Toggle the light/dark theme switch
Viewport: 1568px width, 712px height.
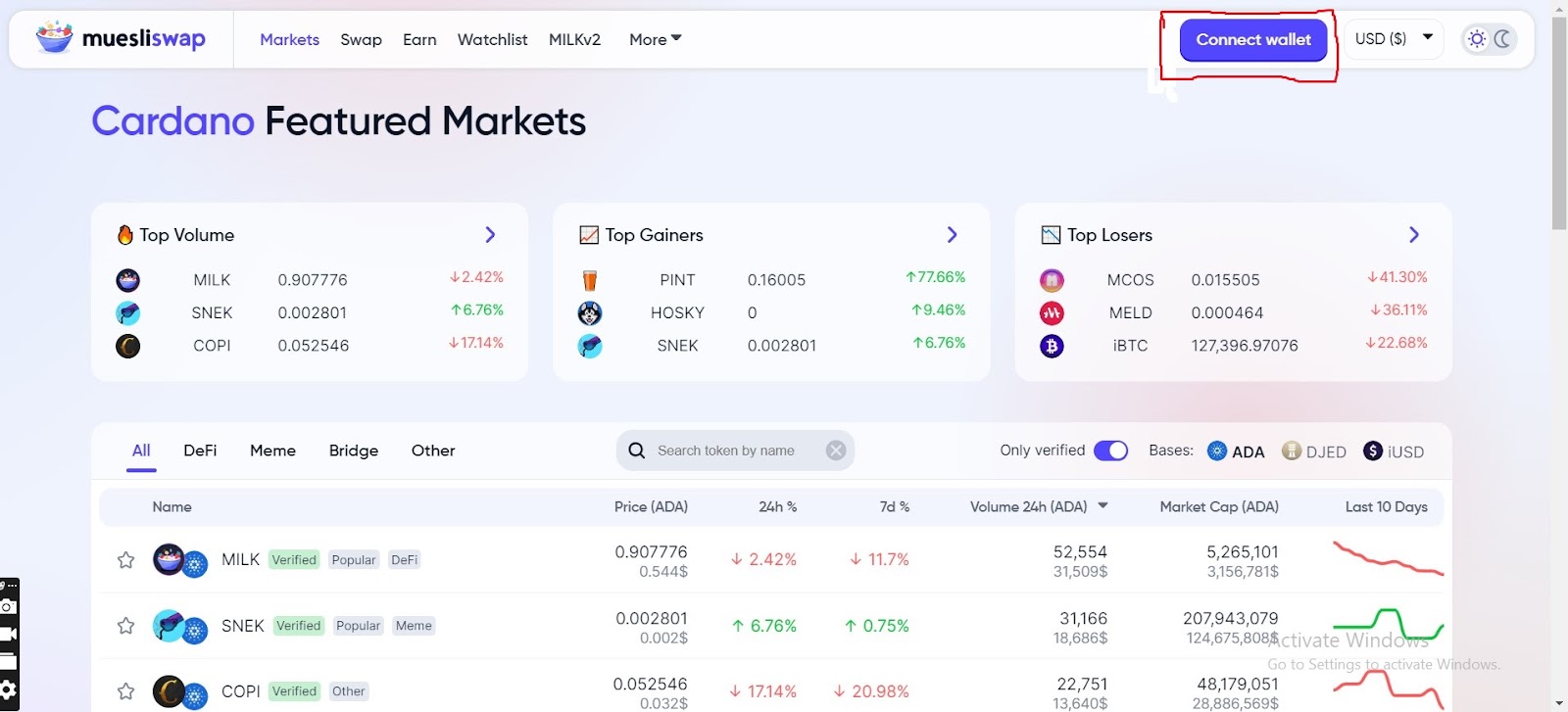[1490, 39]
